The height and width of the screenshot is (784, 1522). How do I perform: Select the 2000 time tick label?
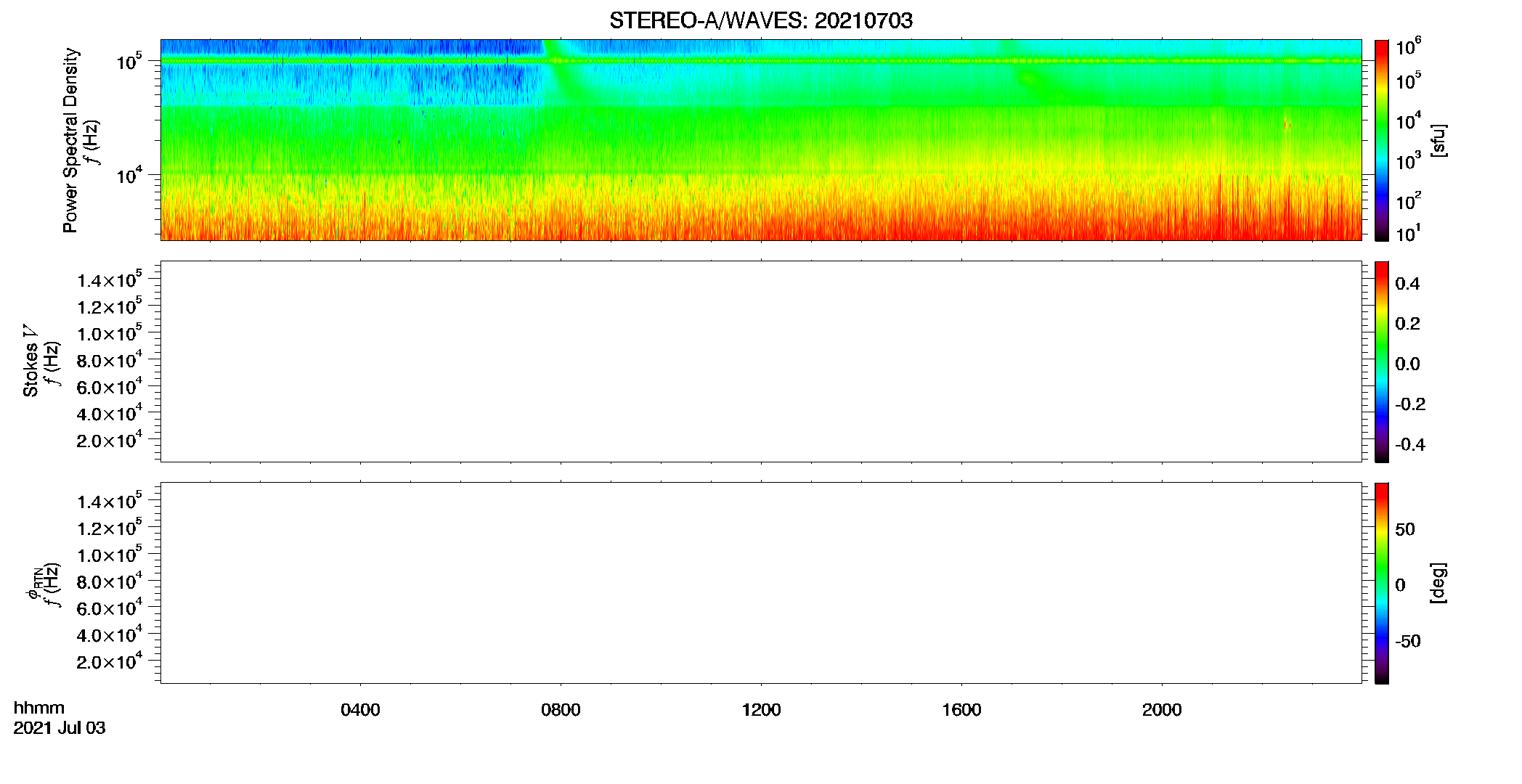[1162, 710]
